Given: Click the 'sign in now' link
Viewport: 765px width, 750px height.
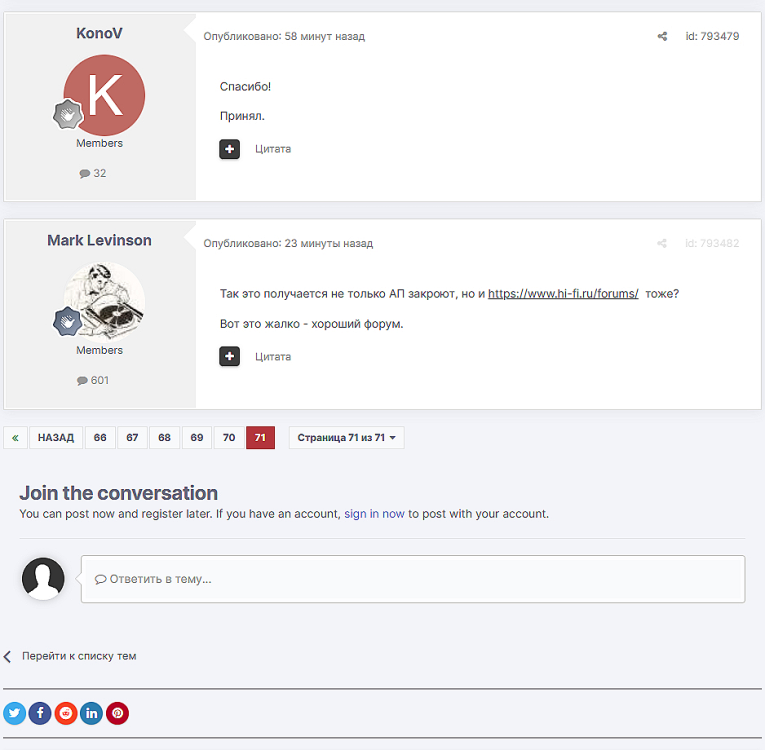Looking at the screenshot, I should (374, 514).
